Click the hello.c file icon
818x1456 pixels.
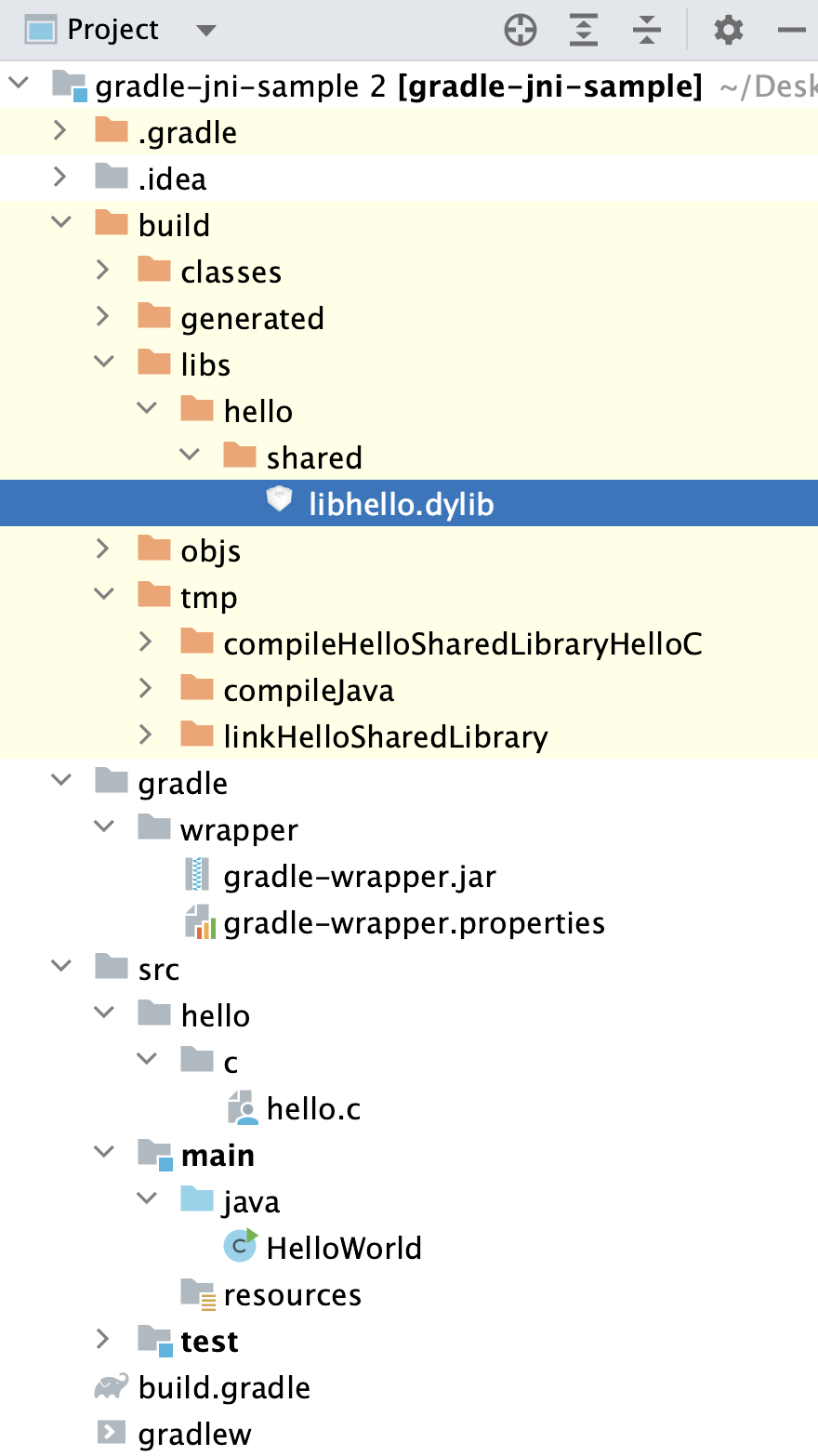click(x=242, y=1107)
